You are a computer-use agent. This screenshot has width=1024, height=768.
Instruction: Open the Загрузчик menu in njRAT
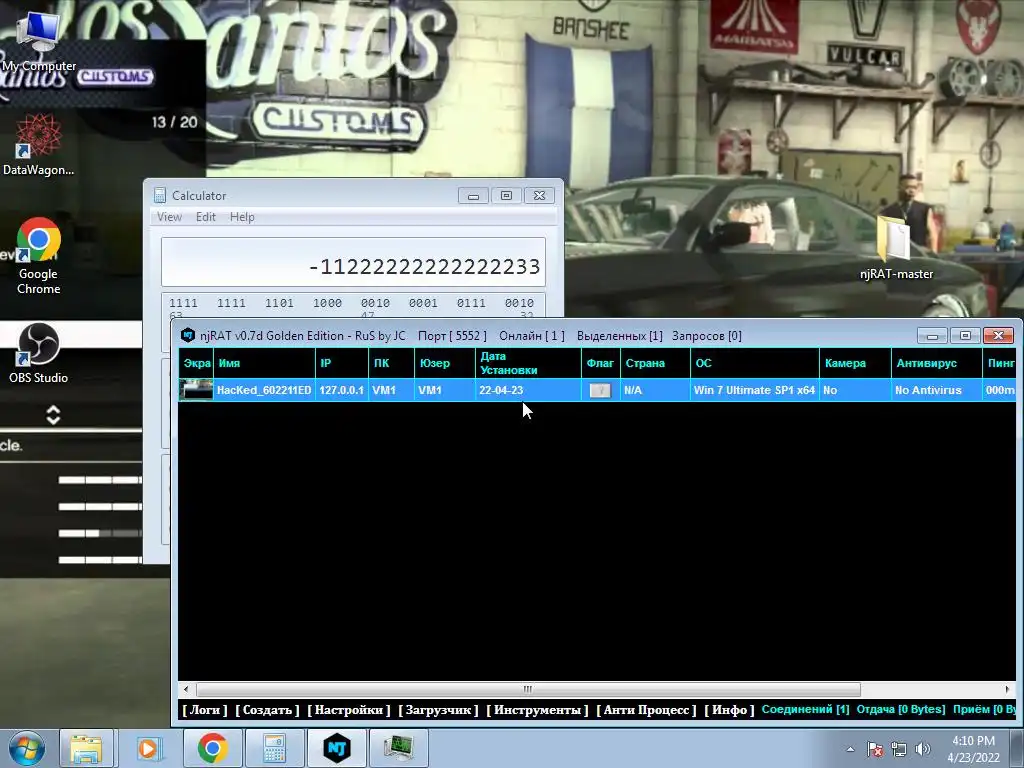[x=438, y=710]
